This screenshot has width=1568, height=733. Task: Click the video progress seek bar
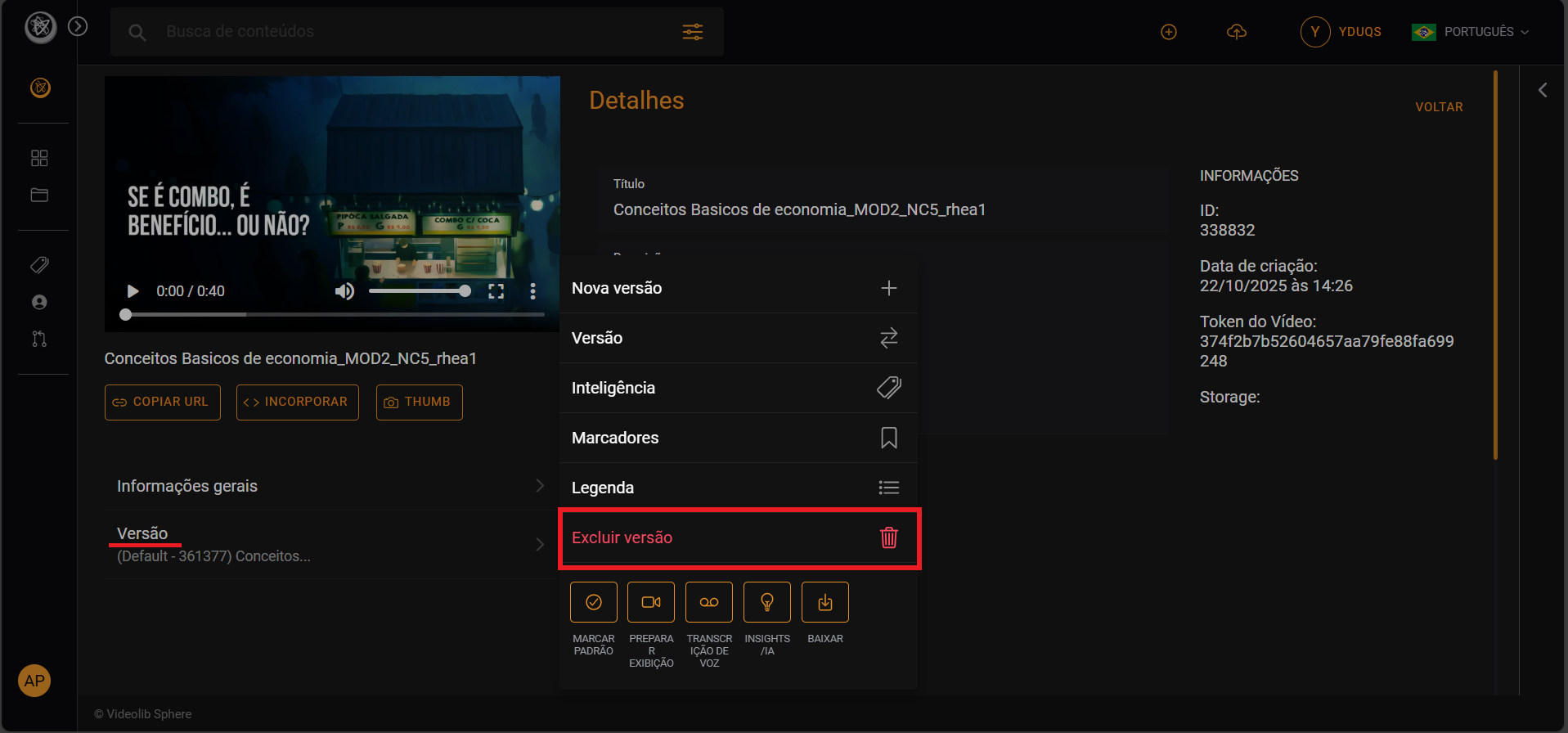click(x=333, y=314)
